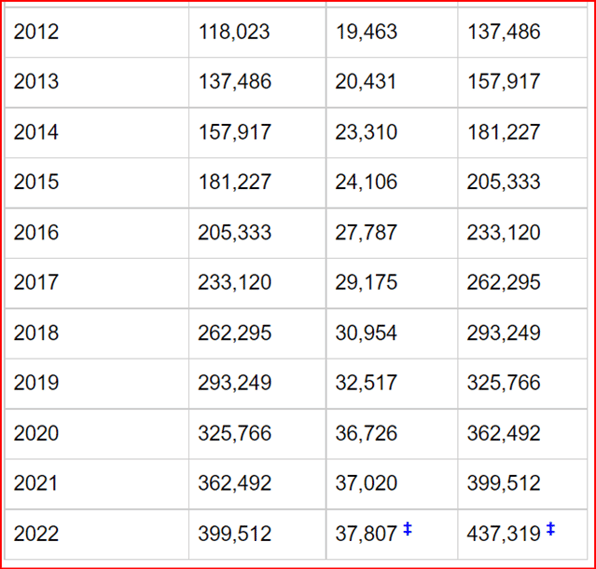The height and width of the screenshot is (569, 596).
Task: Select the 24,106 cell in 2015 row
Action: [x=392, y=183]
